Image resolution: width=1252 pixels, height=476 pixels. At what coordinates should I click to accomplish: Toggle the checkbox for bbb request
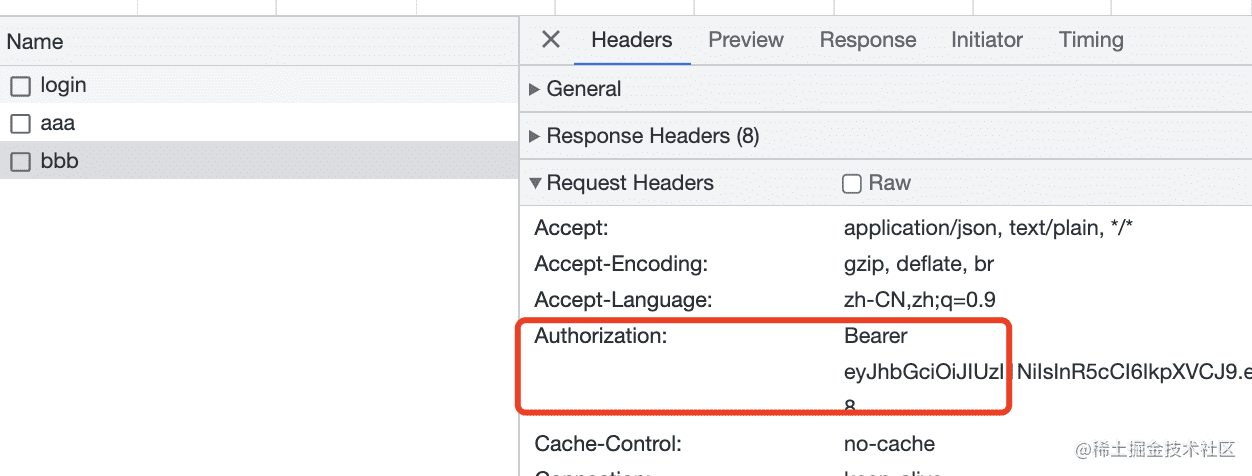pyautogui.click(x=20, y=162)
